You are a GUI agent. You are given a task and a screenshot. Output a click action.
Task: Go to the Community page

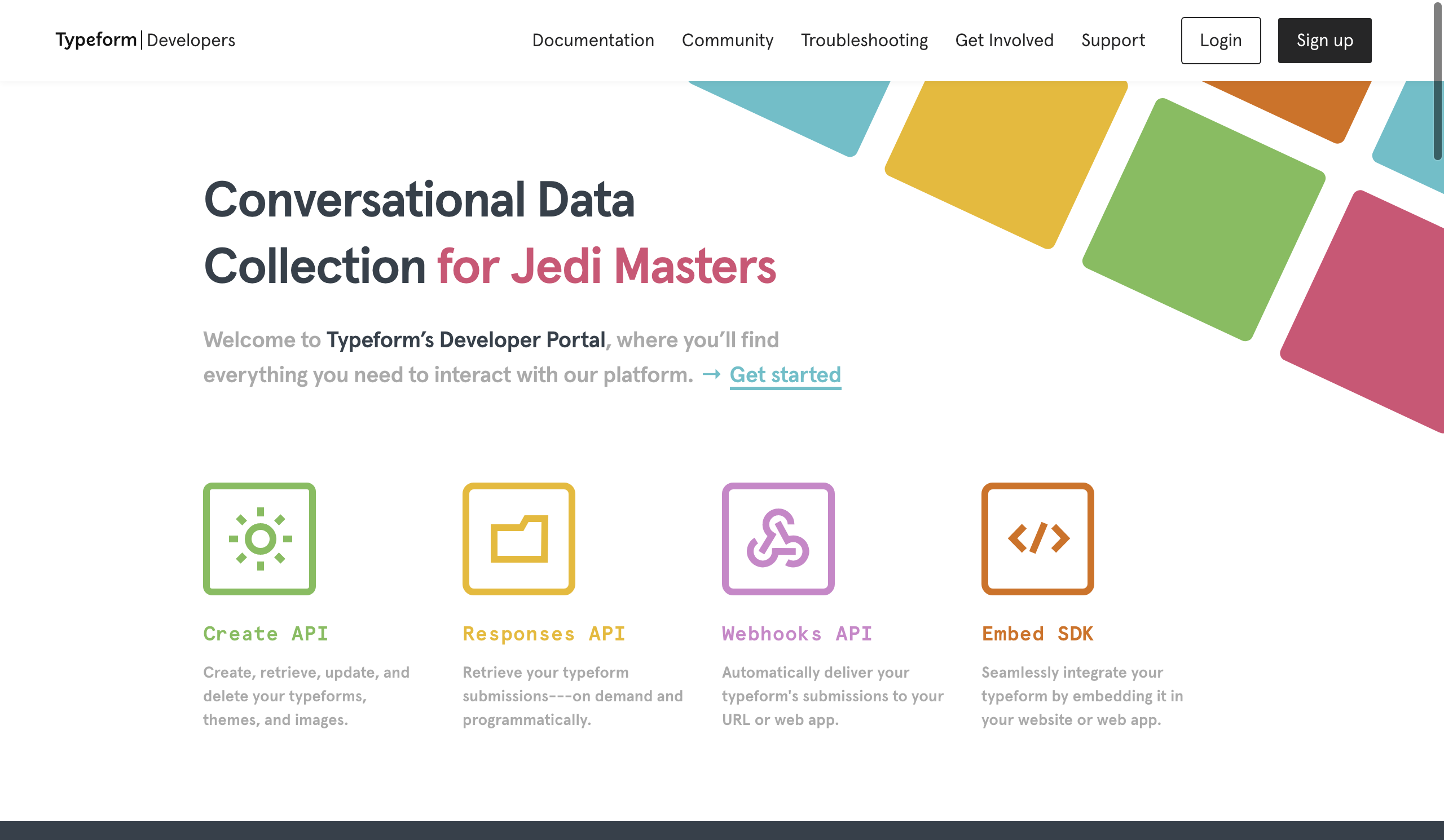(727, 40)
